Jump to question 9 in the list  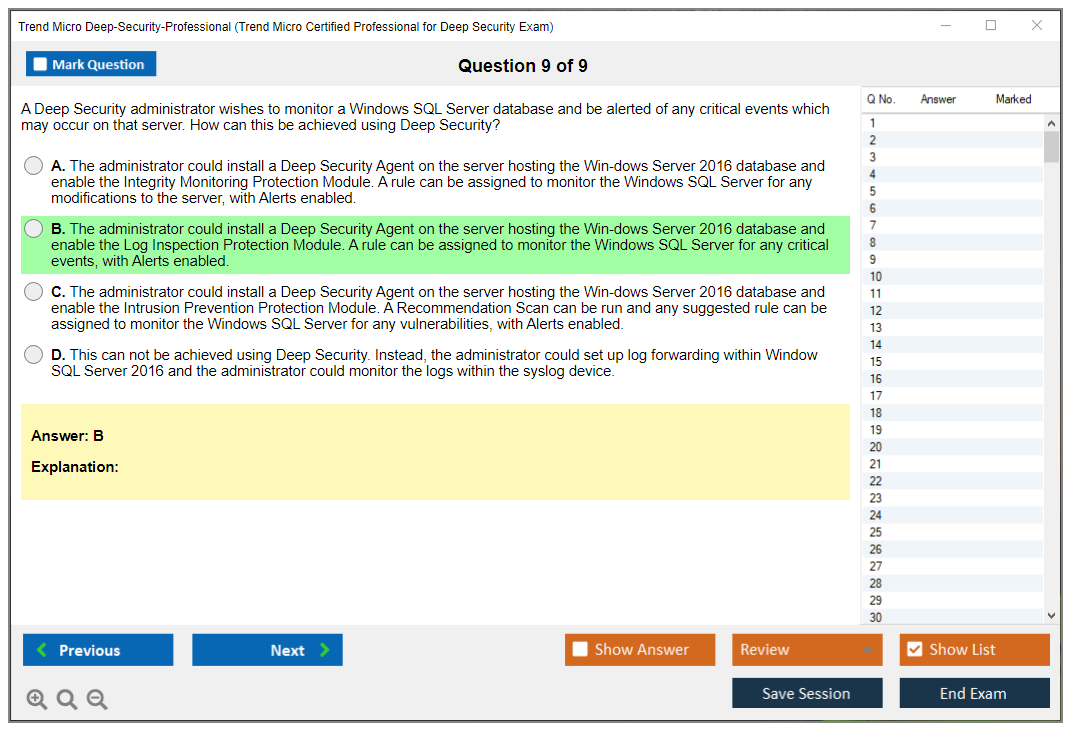tap(874, 259)
